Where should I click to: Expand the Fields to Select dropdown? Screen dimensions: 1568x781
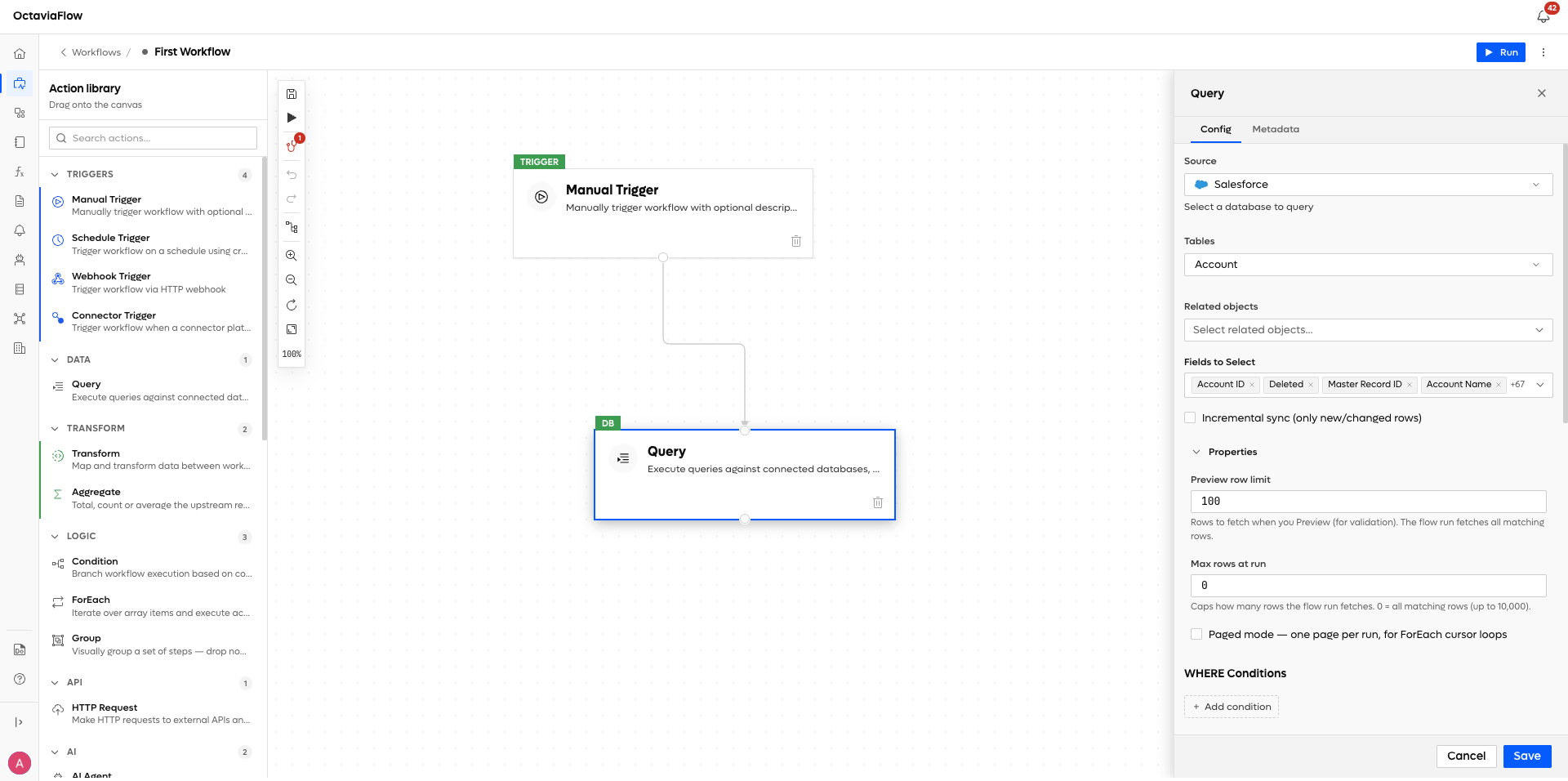(1540, 385)
